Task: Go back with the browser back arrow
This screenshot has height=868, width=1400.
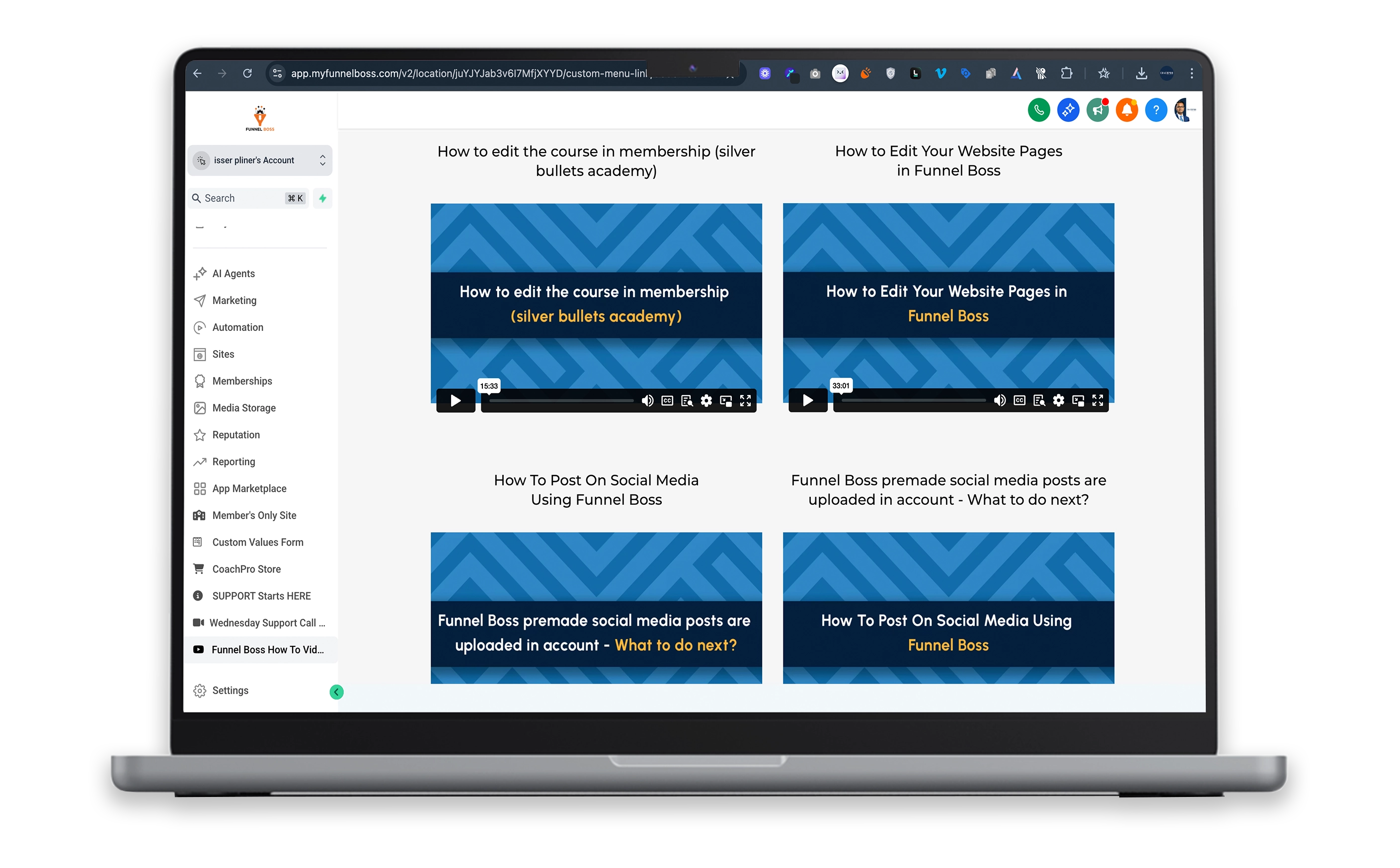Action: (x=197, y=73)
